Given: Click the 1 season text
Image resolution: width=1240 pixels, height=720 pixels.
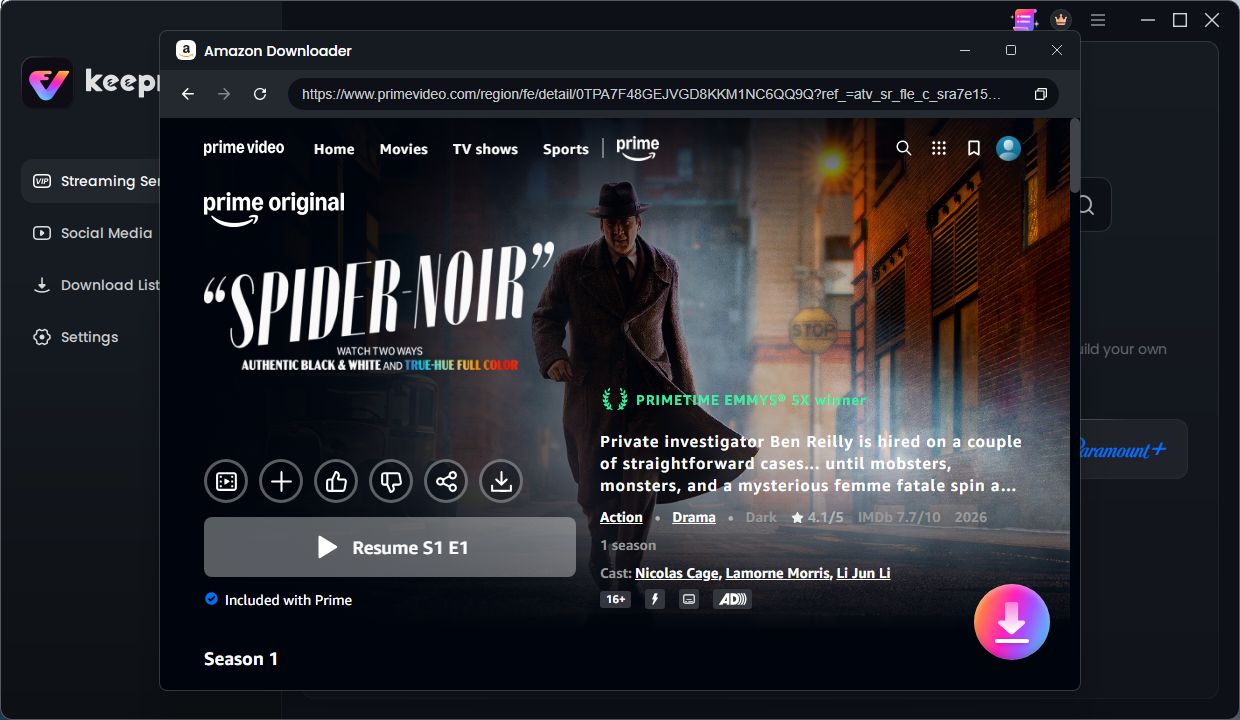Looking at the screenshot, I should [x=628, y=545].
